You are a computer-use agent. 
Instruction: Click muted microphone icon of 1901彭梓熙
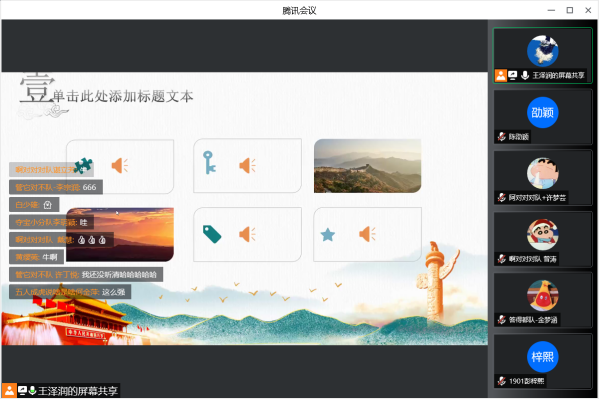coord(502,381)
